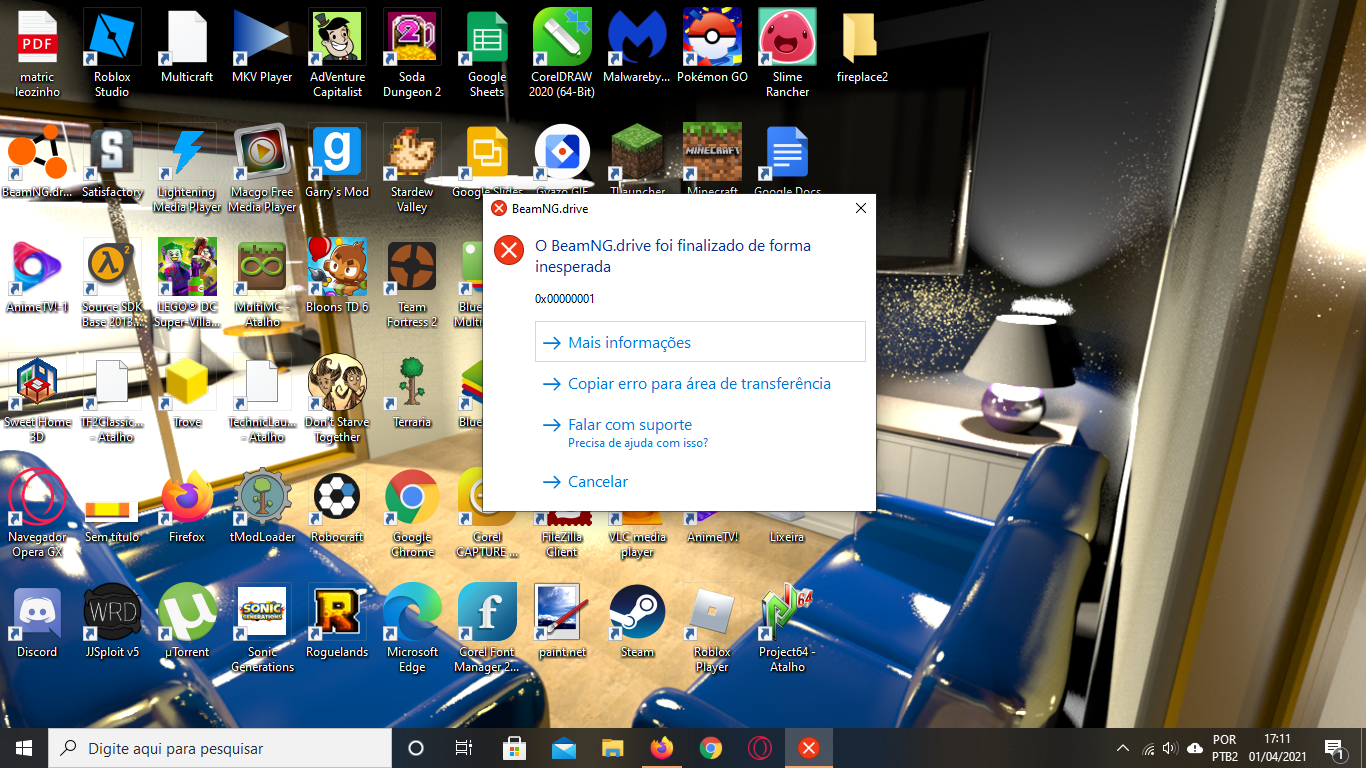This screenshot has width=1366, height=768.
Task: Open the volume control in tray
Action: click(1171, 748)
